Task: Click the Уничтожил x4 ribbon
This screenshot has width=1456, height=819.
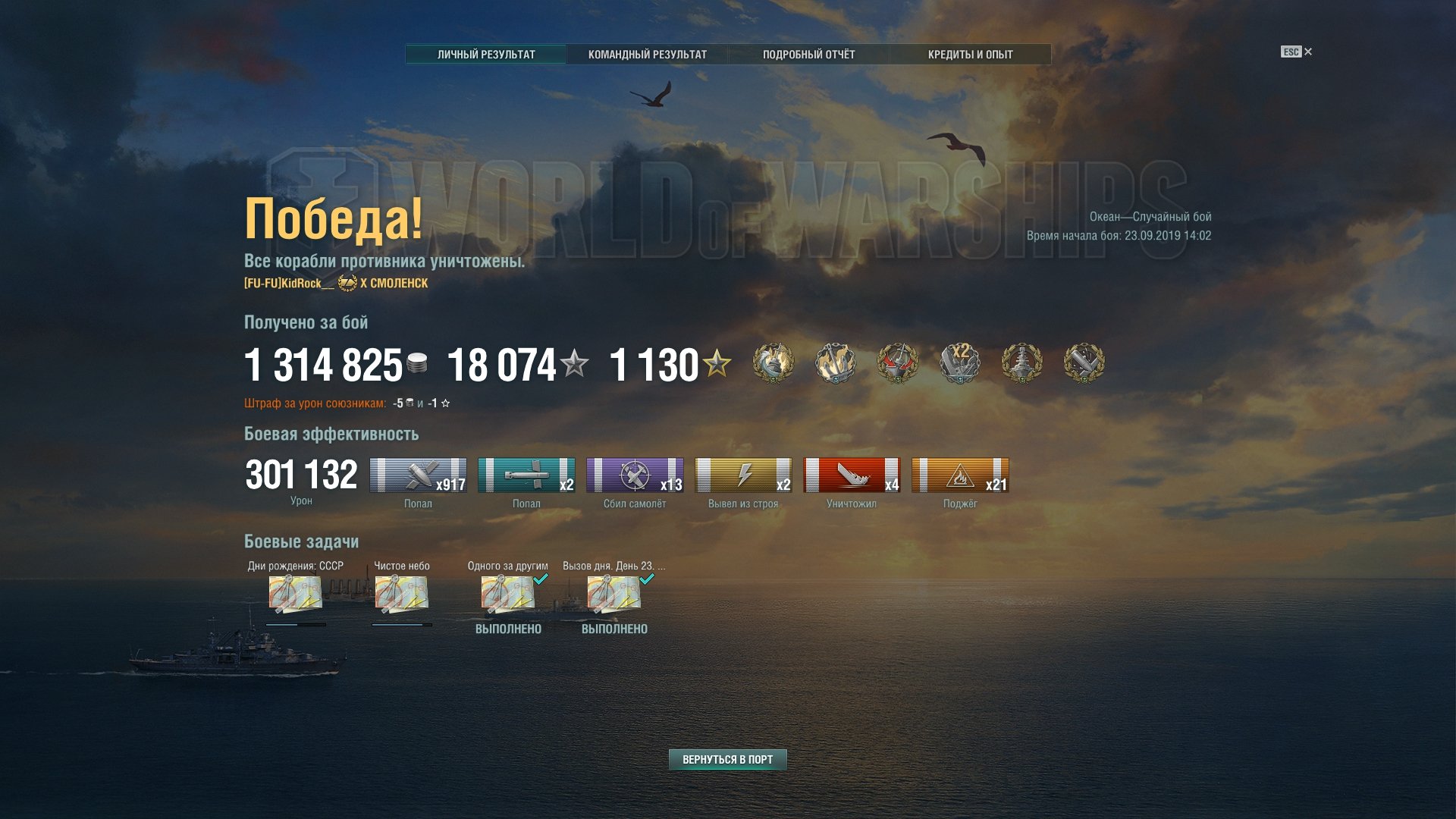Action: pos(852,475)
